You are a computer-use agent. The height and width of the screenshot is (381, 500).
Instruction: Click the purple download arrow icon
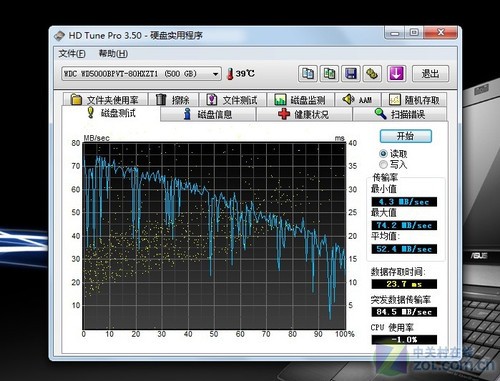396,73
